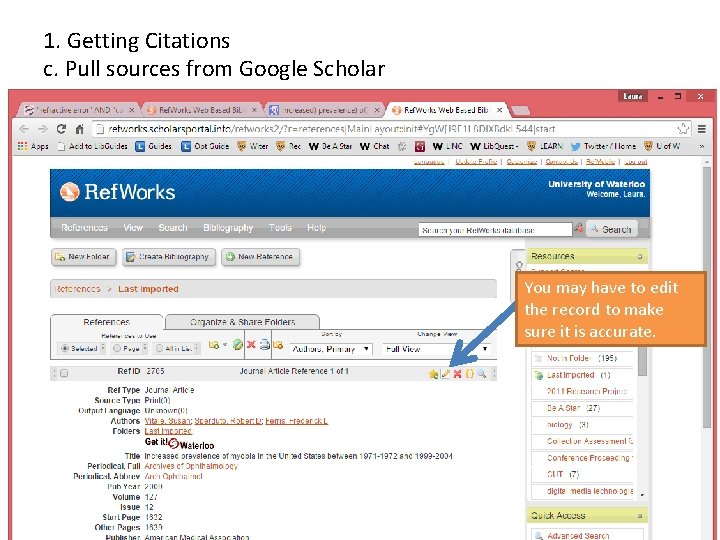The height and width of the screenshot is (540, 720).
Task: Click the green globe icon in references toolbar
Action: [237, 344]
